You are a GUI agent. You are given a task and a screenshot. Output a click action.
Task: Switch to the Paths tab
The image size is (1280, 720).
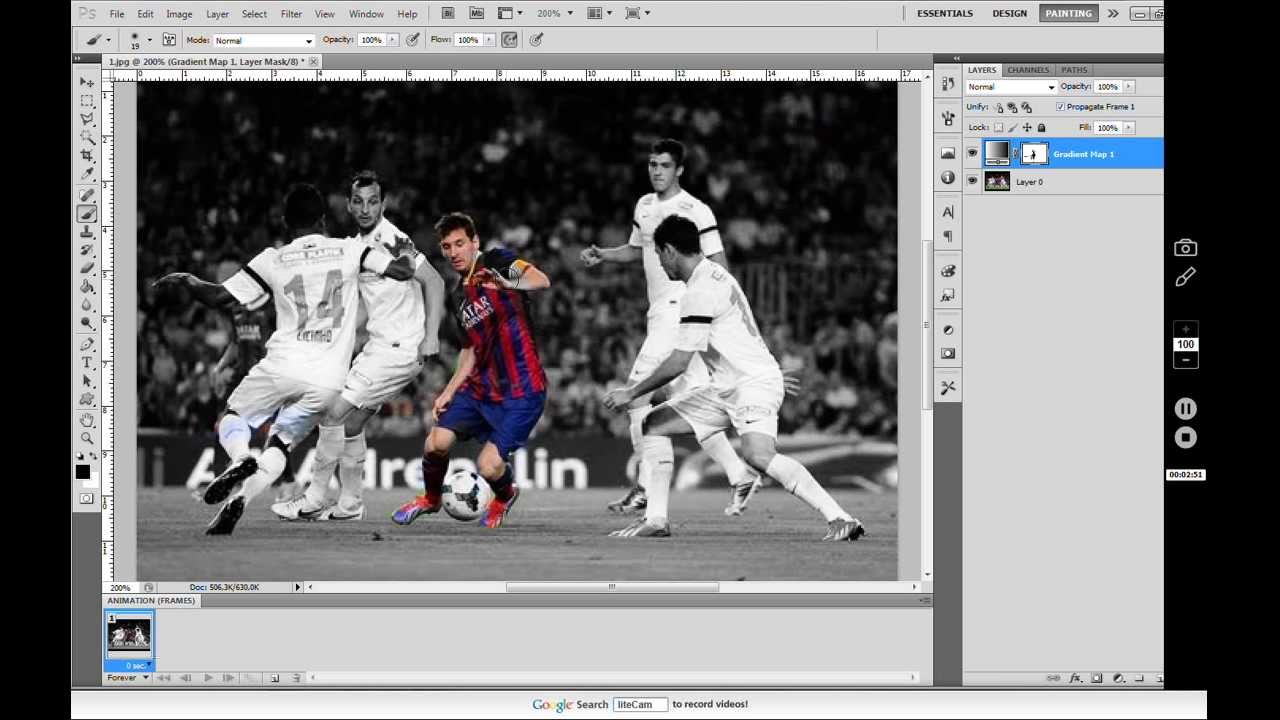(1074, 70)
